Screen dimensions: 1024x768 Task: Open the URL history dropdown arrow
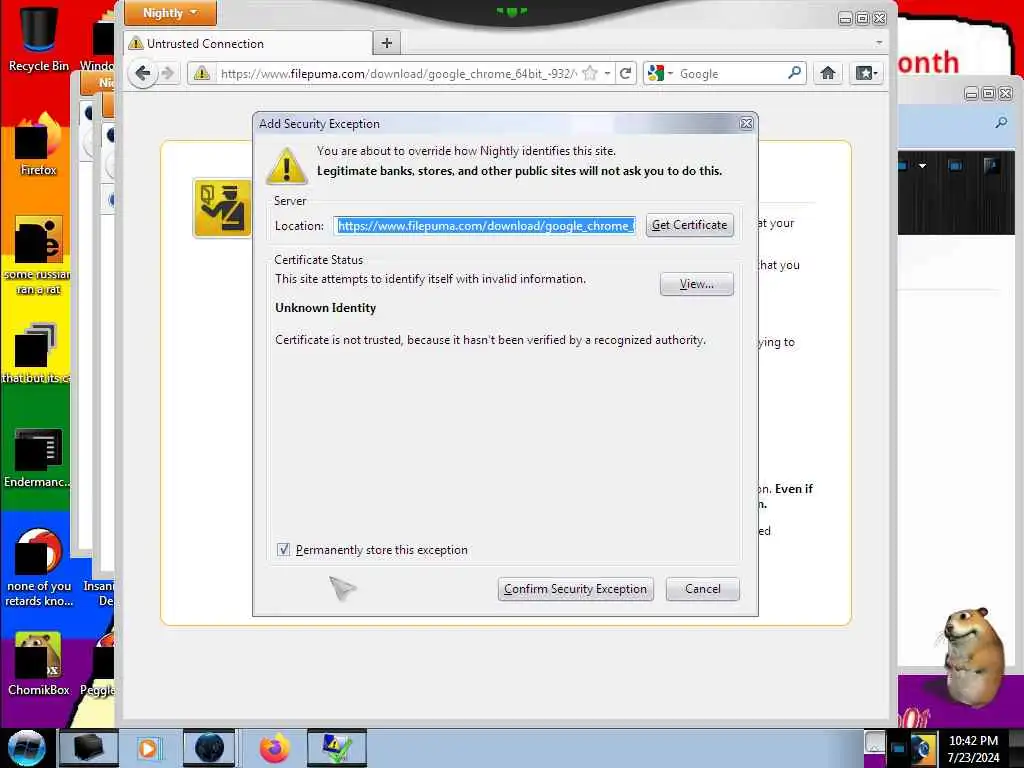coord(607,73)
